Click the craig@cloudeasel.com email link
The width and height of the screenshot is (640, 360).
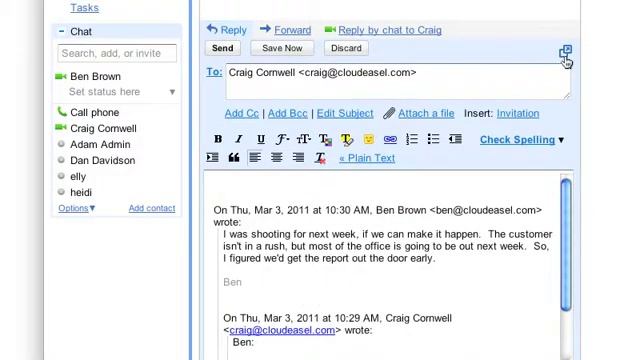pyautogui.click(x=282, y=330)
